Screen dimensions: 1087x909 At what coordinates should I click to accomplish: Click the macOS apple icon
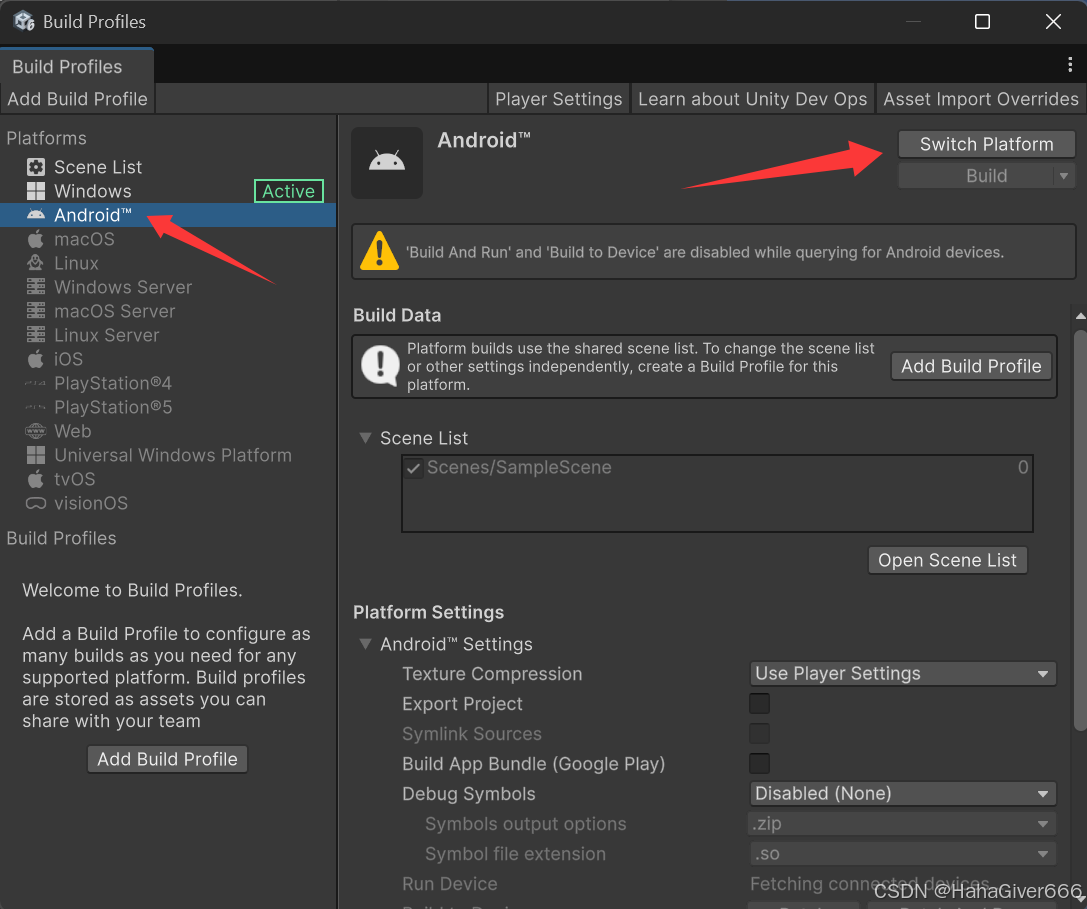coord(36,239)
